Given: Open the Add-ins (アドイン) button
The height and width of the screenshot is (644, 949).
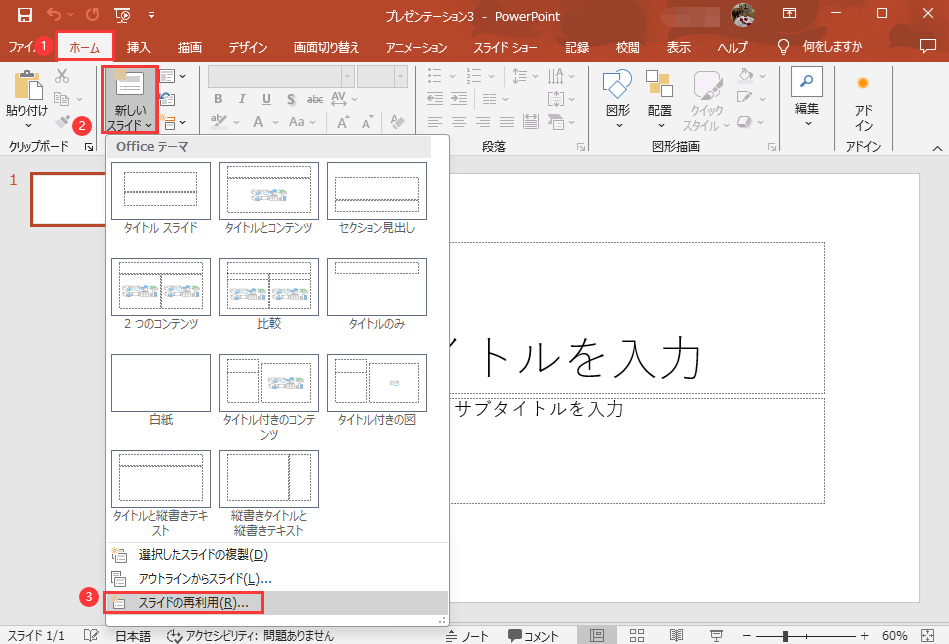Looking at the screenshot, I should (863, 102).
